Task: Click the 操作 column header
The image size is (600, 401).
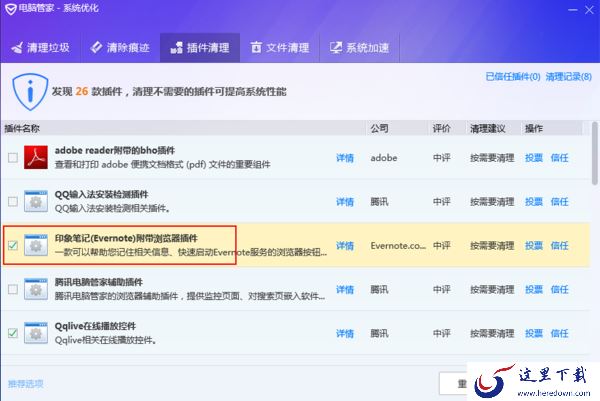Action: [x=552, y=128]
